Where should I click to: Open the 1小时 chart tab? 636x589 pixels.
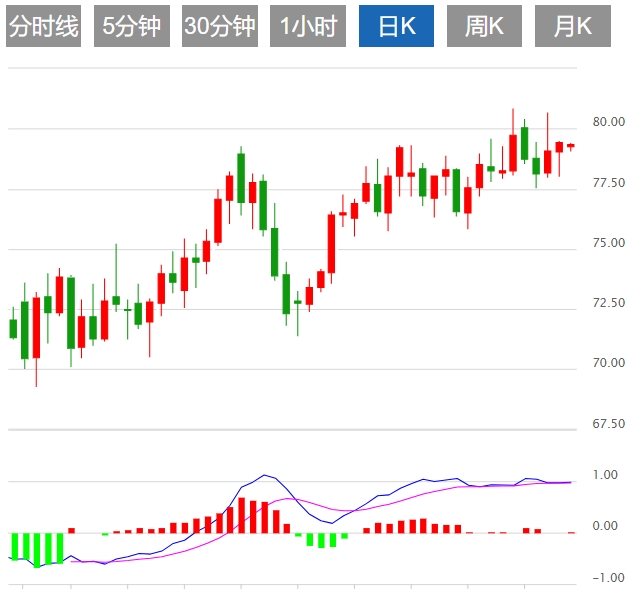[308, 26]
